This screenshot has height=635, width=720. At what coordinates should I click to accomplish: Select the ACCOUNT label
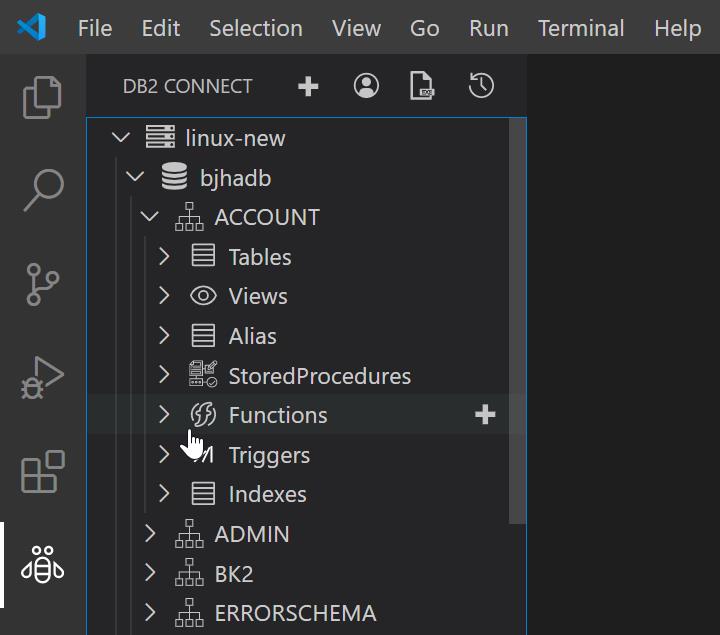267,217
